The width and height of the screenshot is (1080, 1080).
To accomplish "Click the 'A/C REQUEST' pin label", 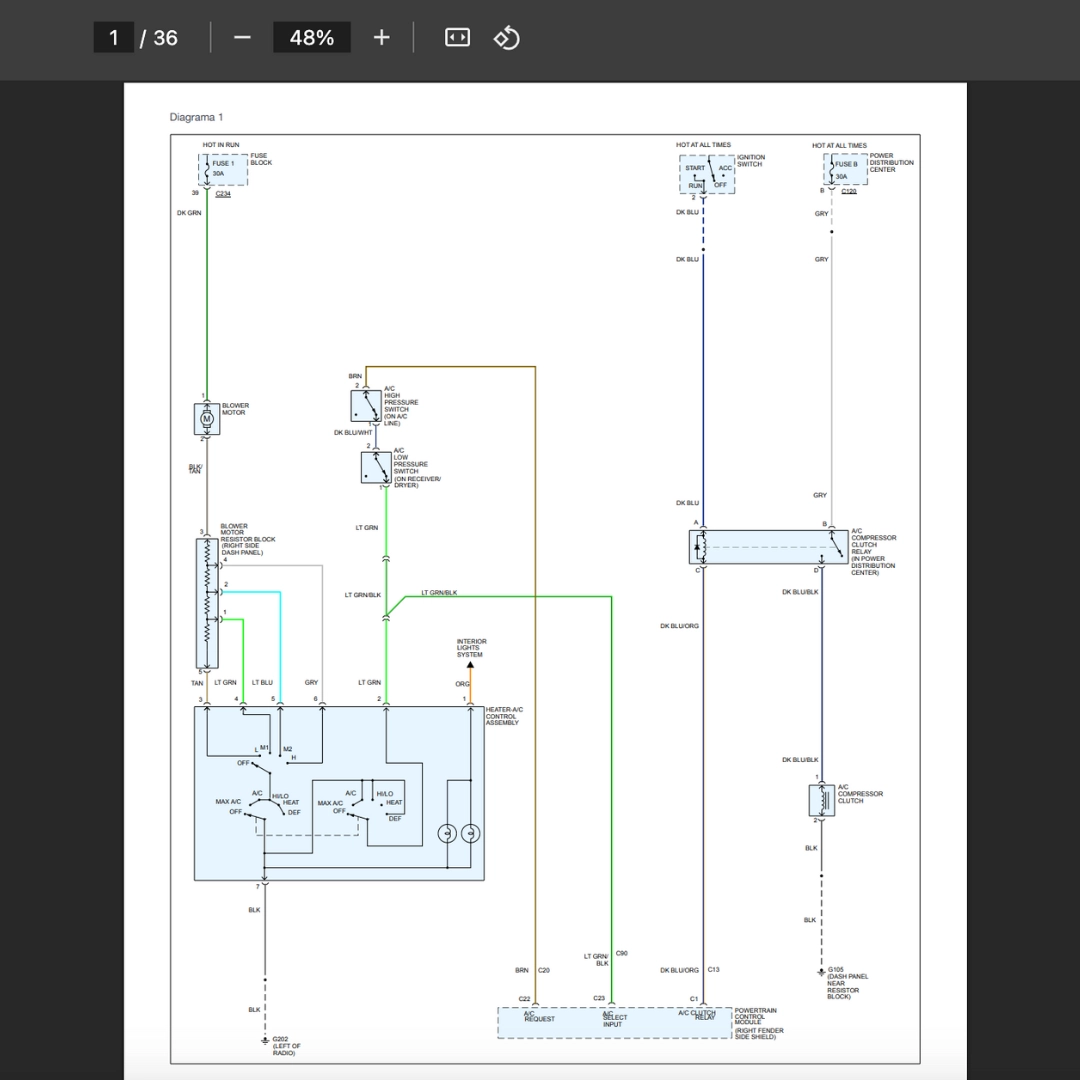I will coord(539,1016).
